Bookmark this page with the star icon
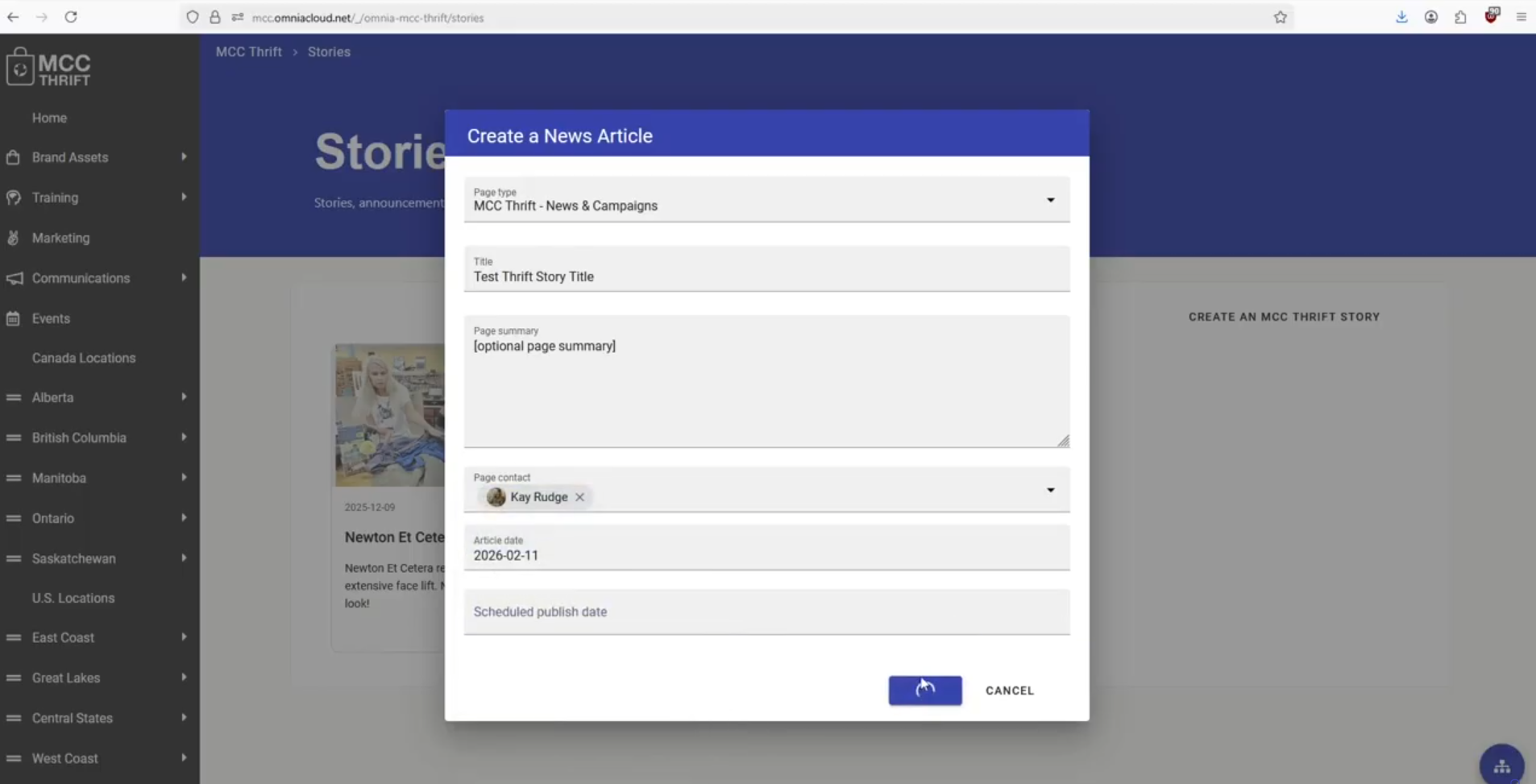The width and height of the screenshot is (1536, 784). pos(1281,17)
